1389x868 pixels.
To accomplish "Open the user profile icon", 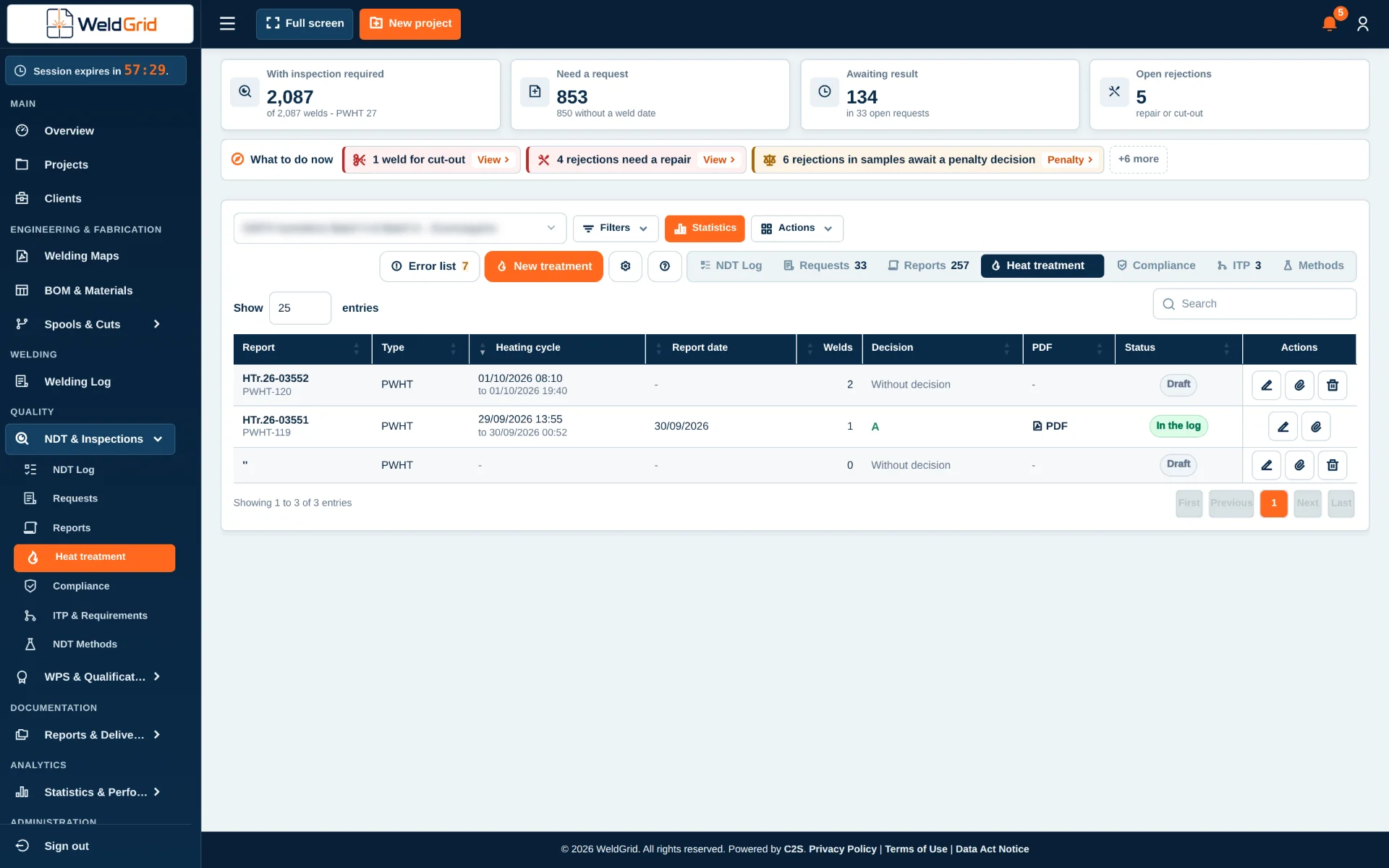I will click(x=1363, y=24).
